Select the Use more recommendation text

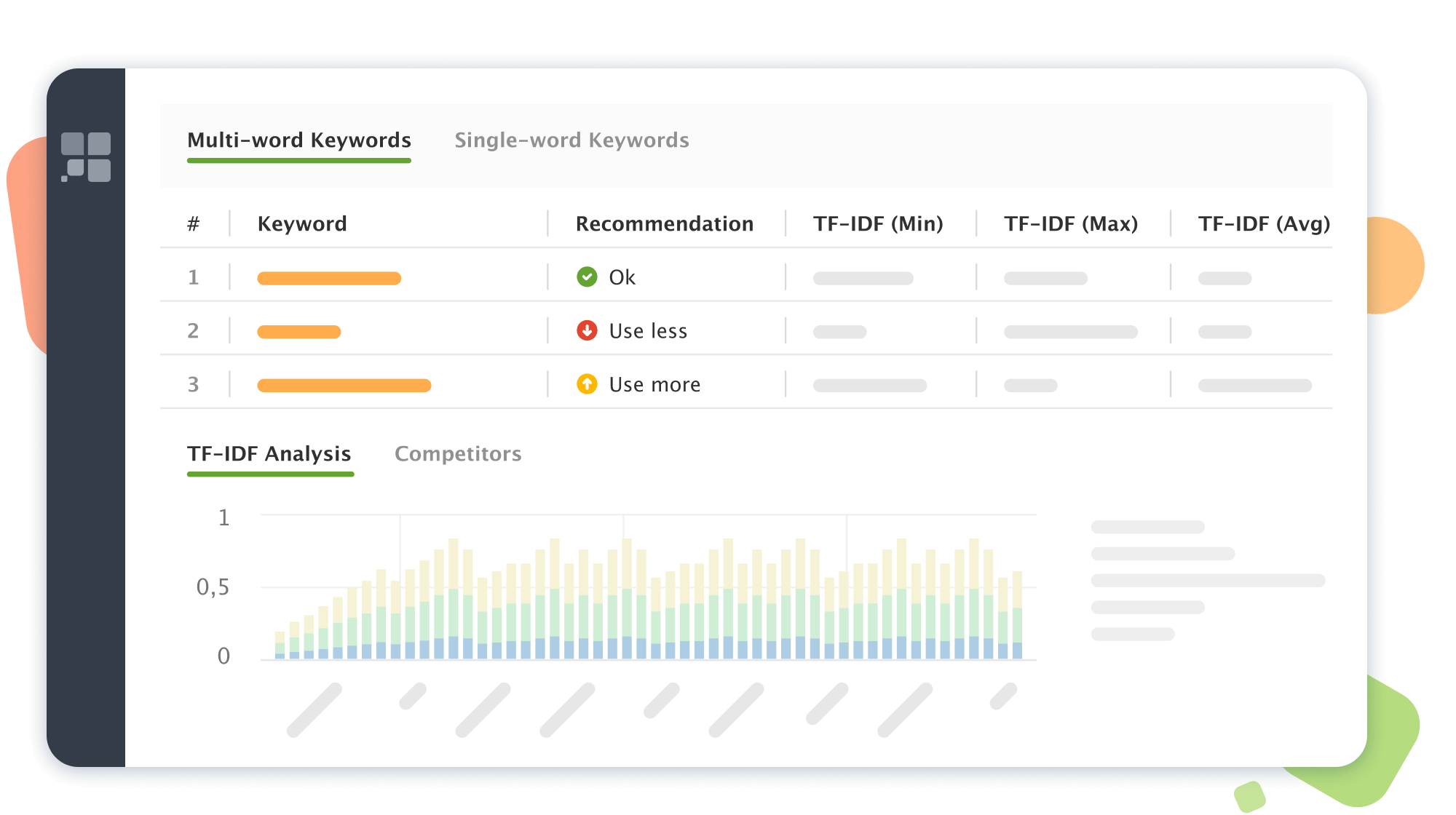coord(654,384)
